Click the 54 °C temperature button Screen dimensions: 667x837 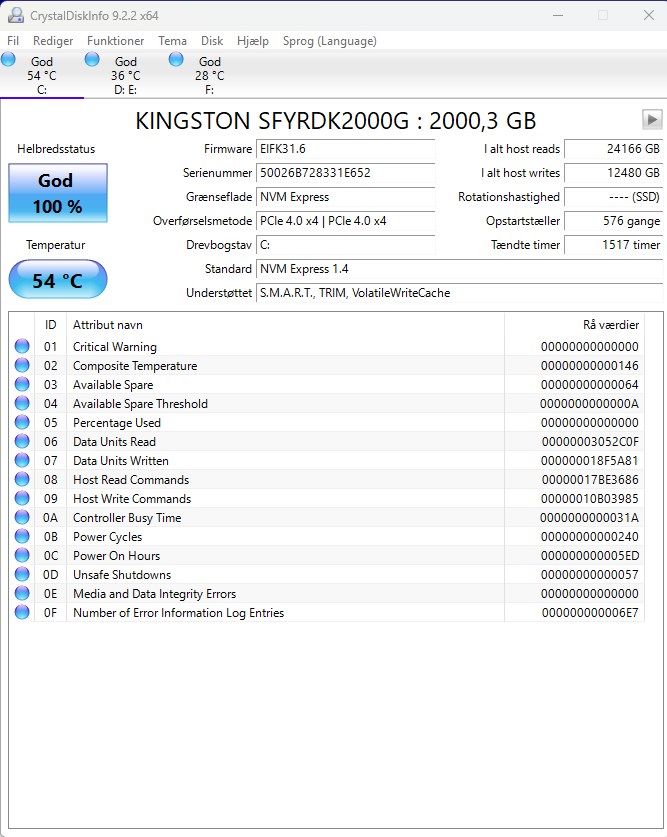(x=58, y=279)
